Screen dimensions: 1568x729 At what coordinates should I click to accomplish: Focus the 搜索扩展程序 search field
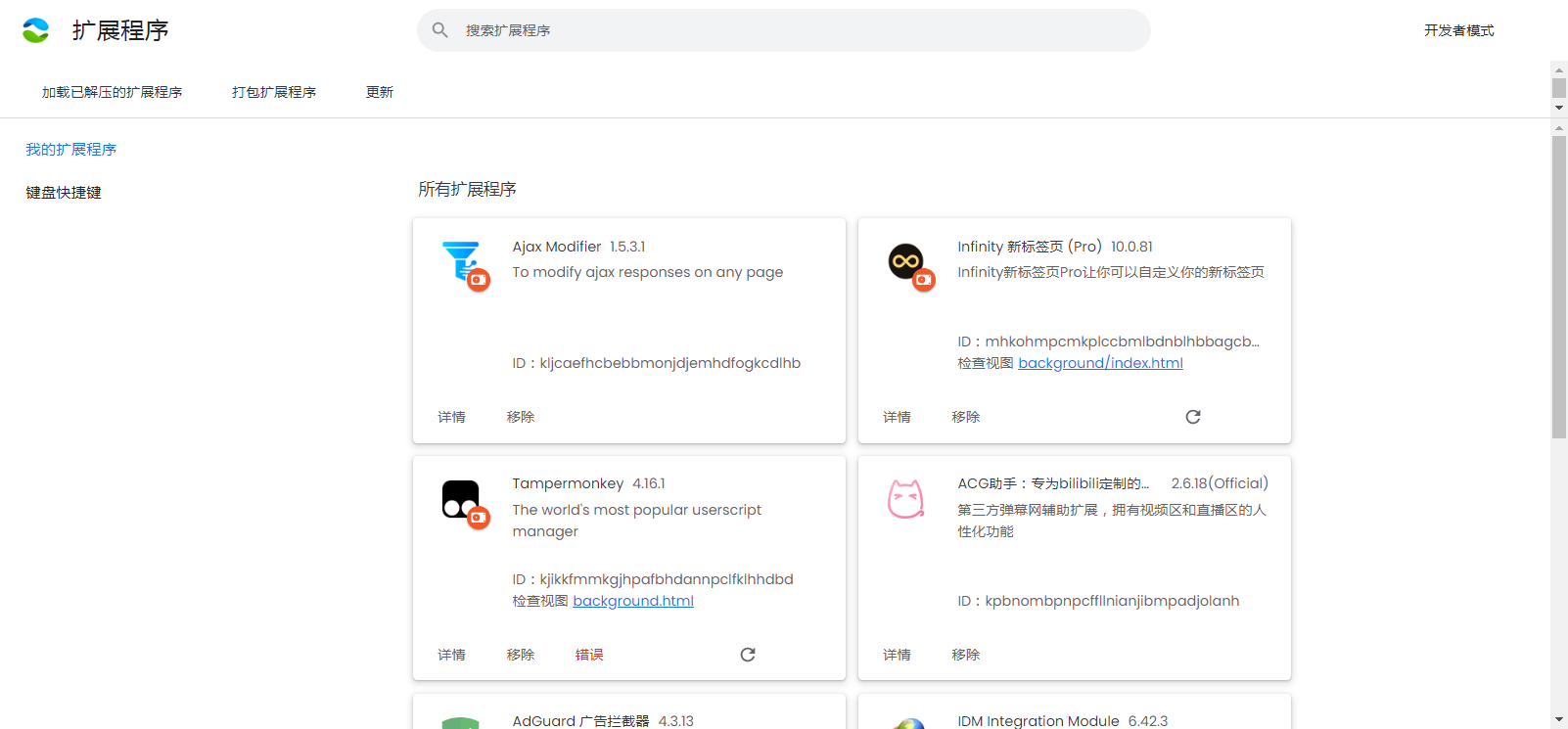point(784,30)
